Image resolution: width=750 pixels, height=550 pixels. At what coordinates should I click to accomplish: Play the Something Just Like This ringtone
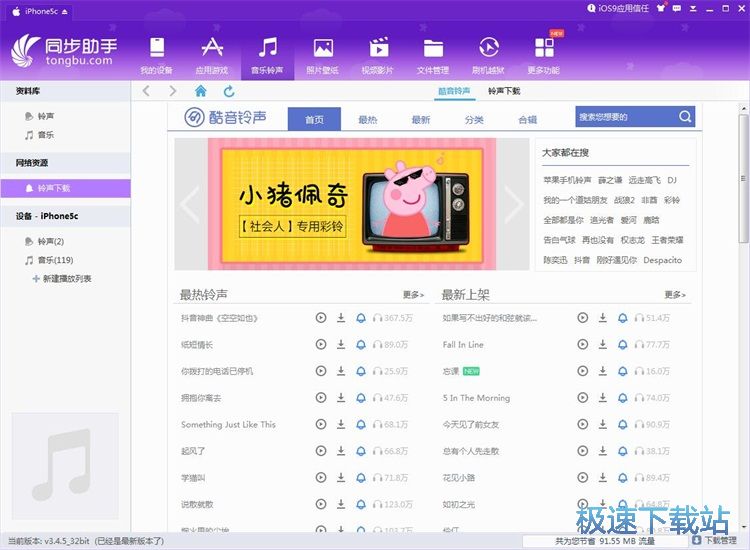(321, 424)
